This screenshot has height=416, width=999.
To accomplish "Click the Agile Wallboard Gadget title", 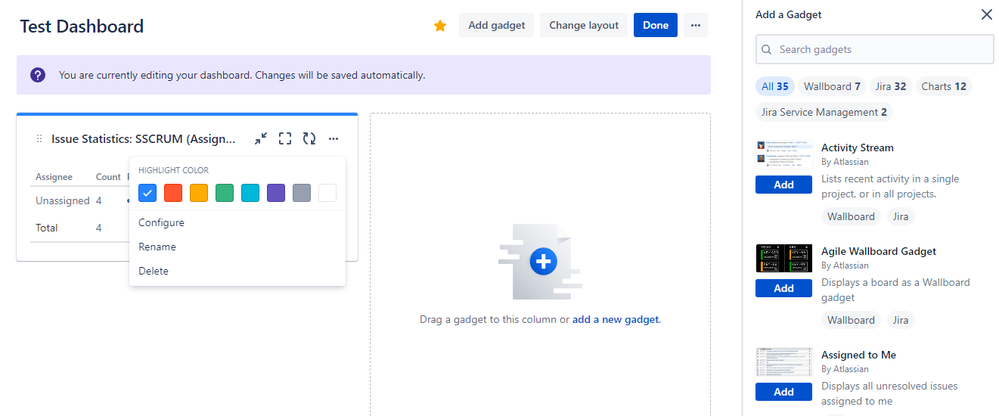I will 879,251.
